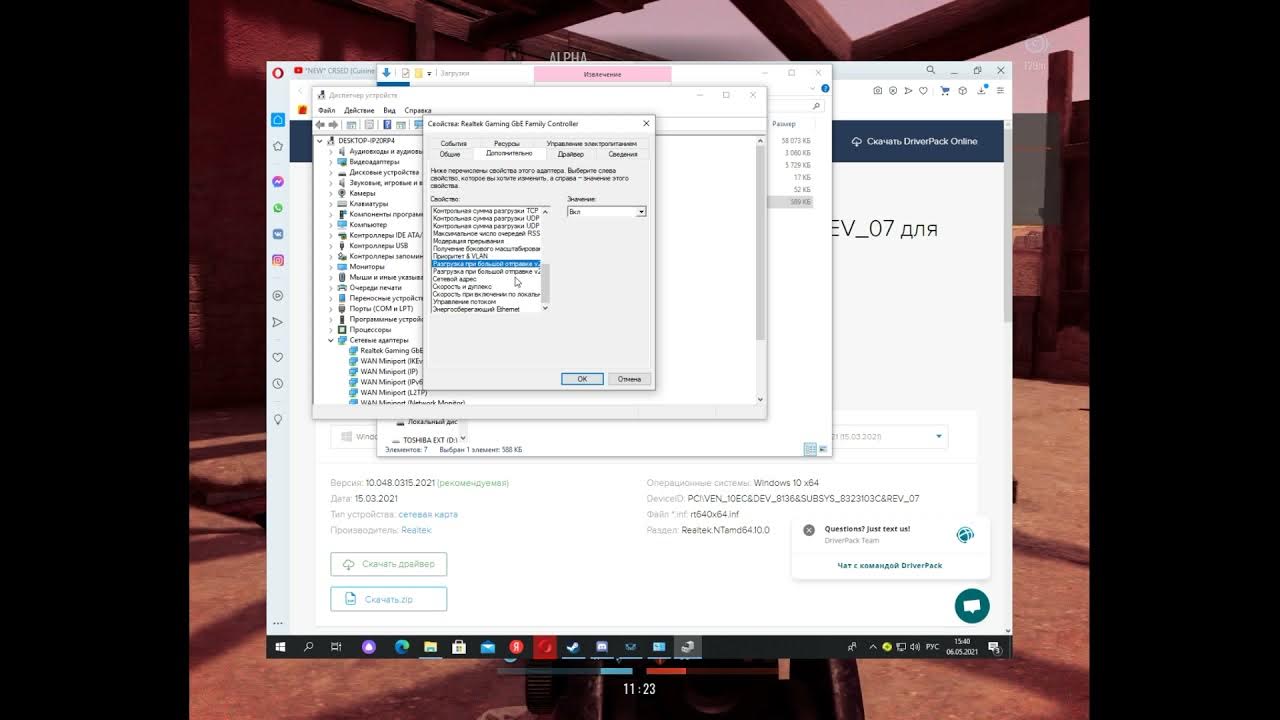Click сетевая карта link
The width and height of the screenshot is (1280, 720).
pos(428,514)
